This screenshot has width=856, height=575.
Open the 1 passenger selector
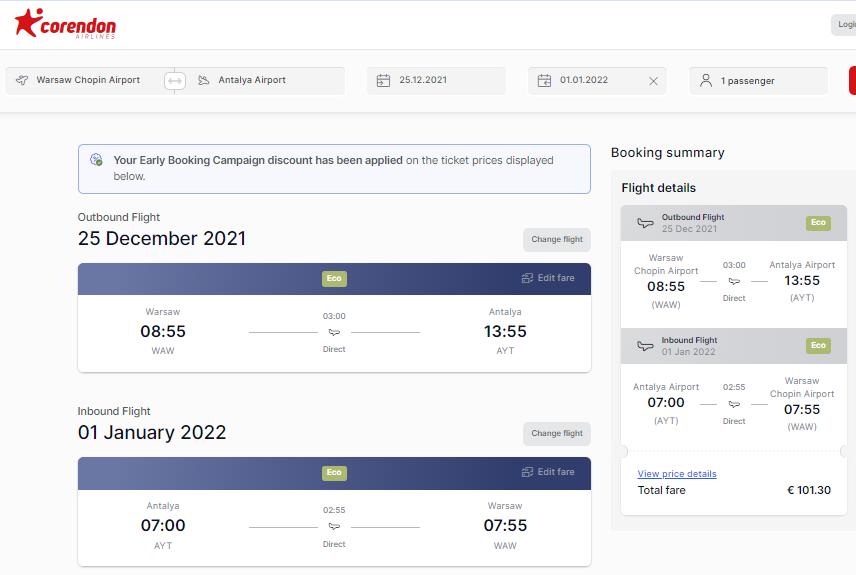(x=758, y=81)
